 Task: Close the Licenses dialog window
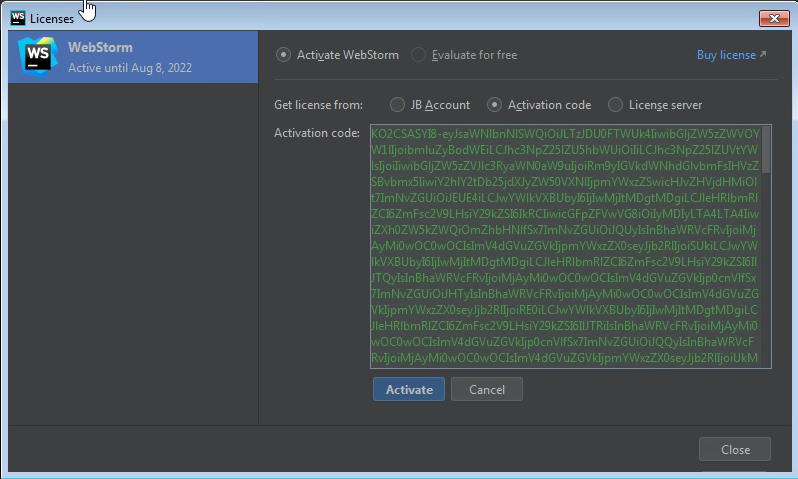coord(774,18)
